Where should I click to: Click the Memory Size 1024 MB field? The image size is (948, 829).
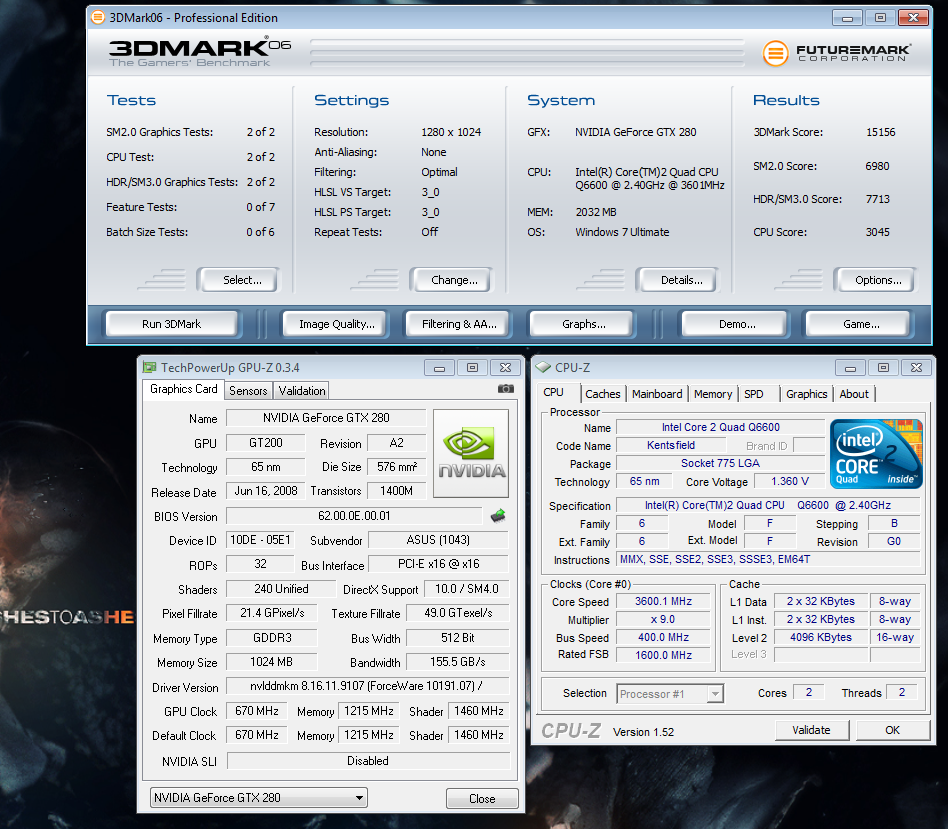[x=271, y=662]
